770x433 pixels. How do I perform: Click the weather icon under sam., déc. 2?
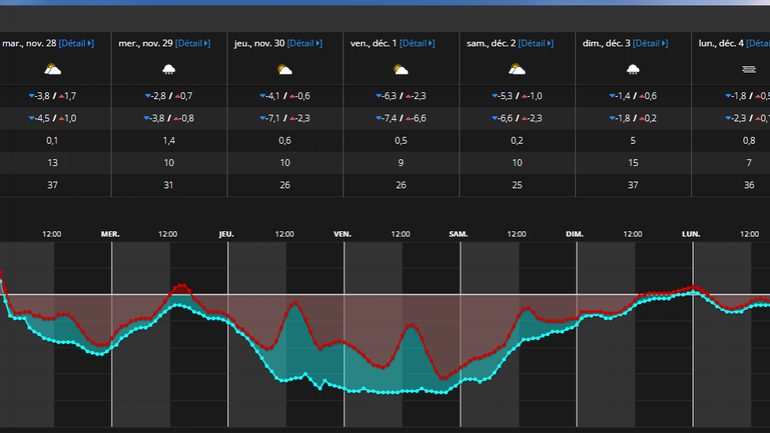click(516, 69)
